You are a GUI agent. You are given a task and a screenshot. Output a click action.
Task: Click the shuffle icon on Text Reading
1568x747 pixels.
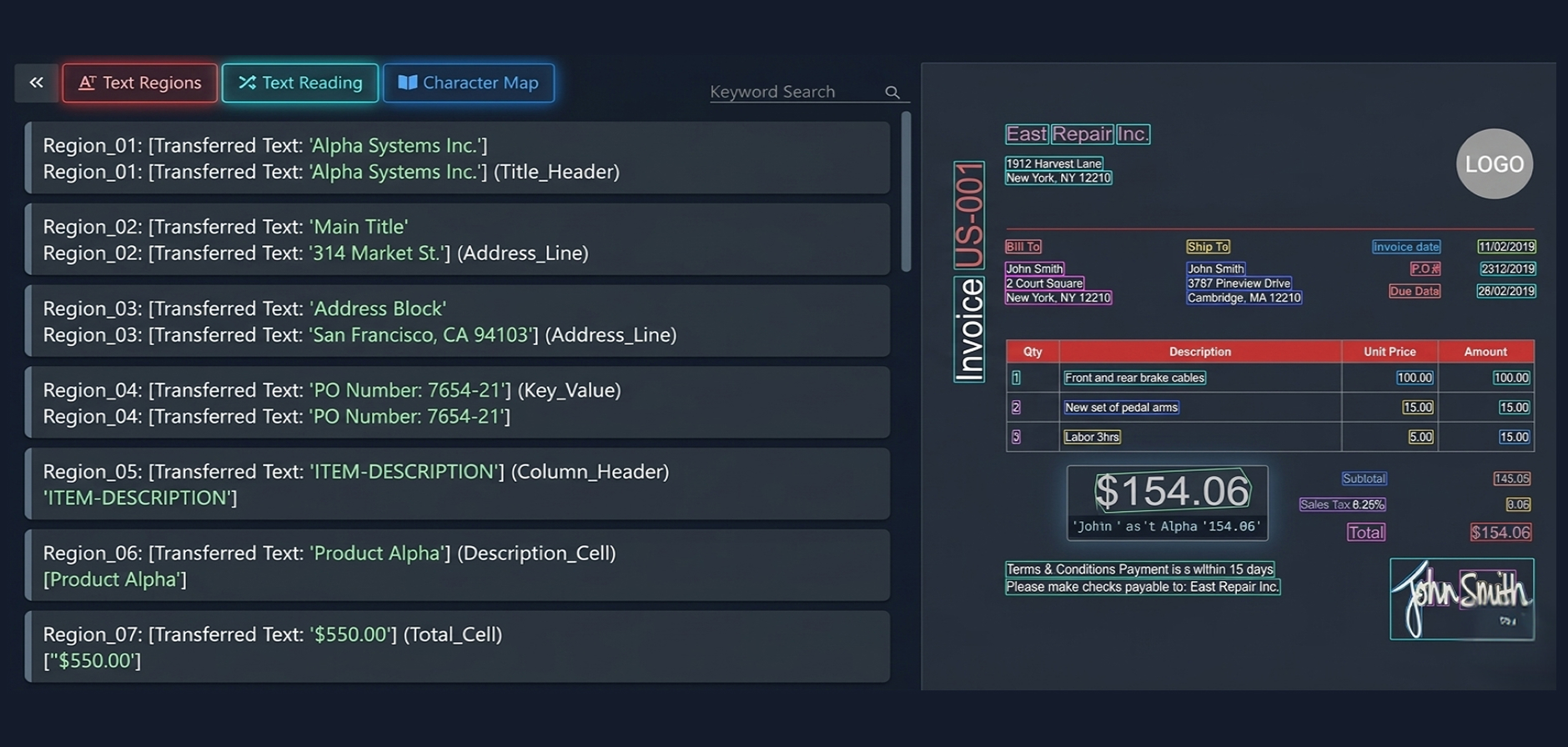coord(247,83)
